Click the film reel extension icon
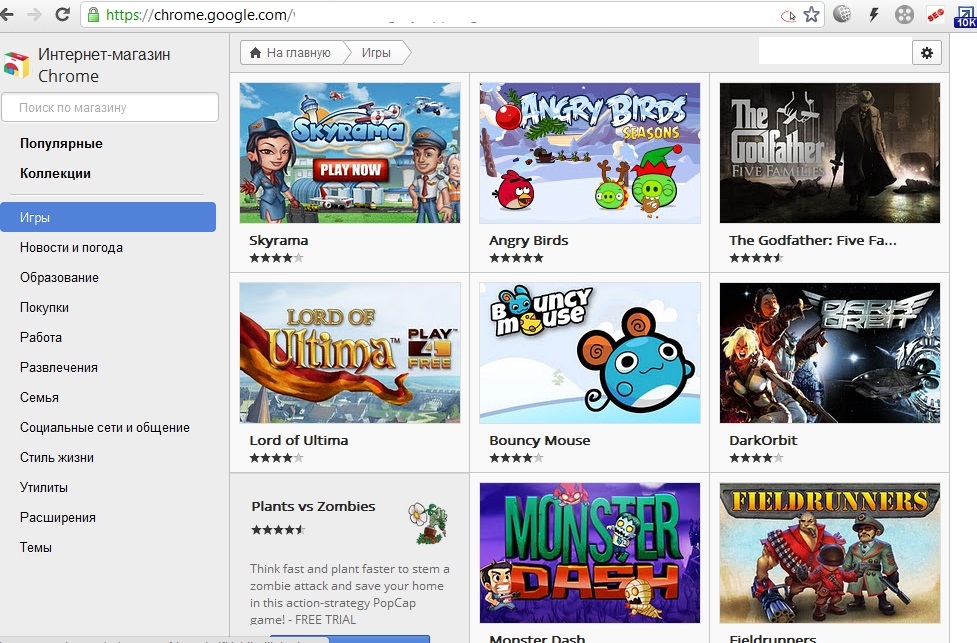The image size is (977, 643). click(x=904, y=14)
